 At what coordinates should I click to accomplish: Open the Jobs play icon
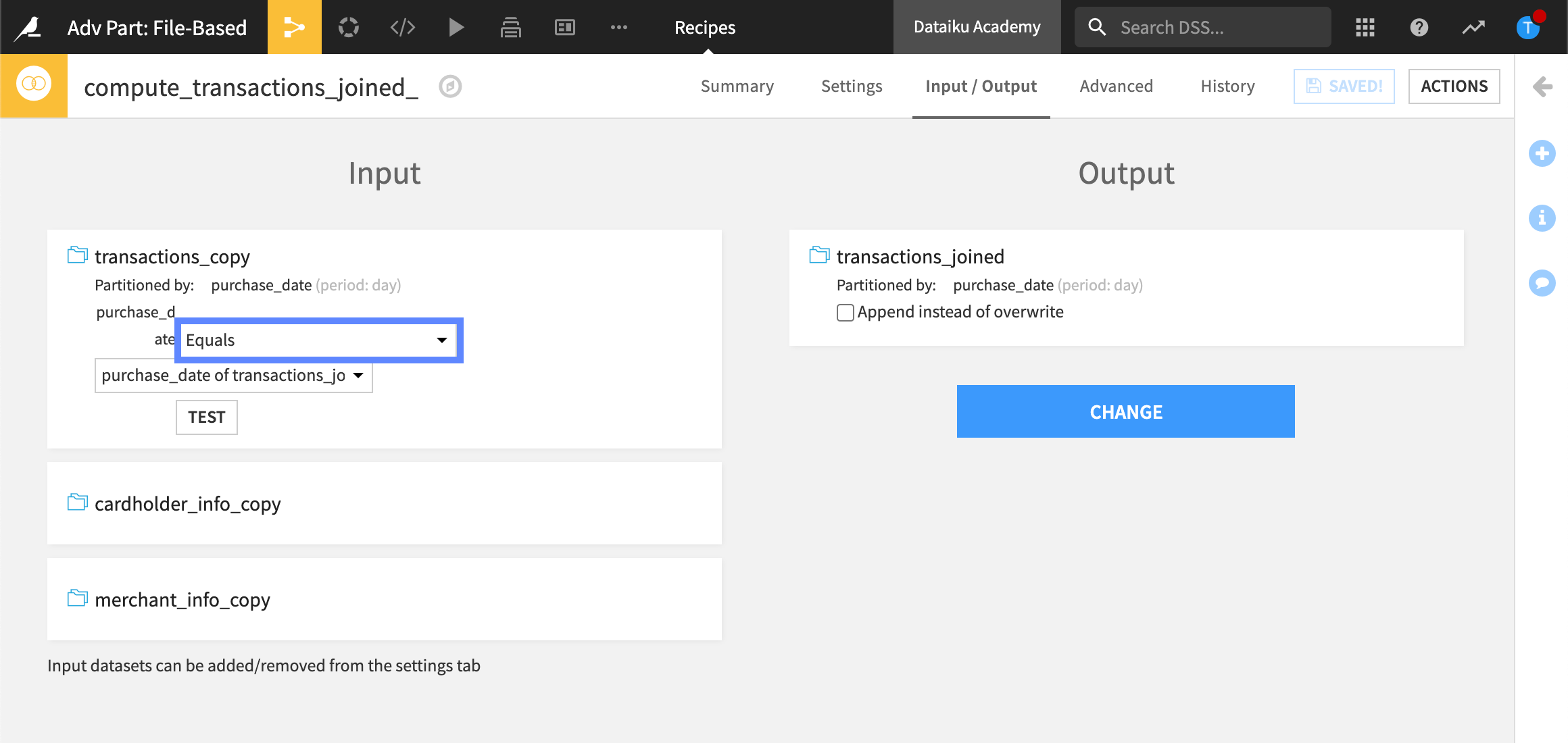tap(456, 27)
